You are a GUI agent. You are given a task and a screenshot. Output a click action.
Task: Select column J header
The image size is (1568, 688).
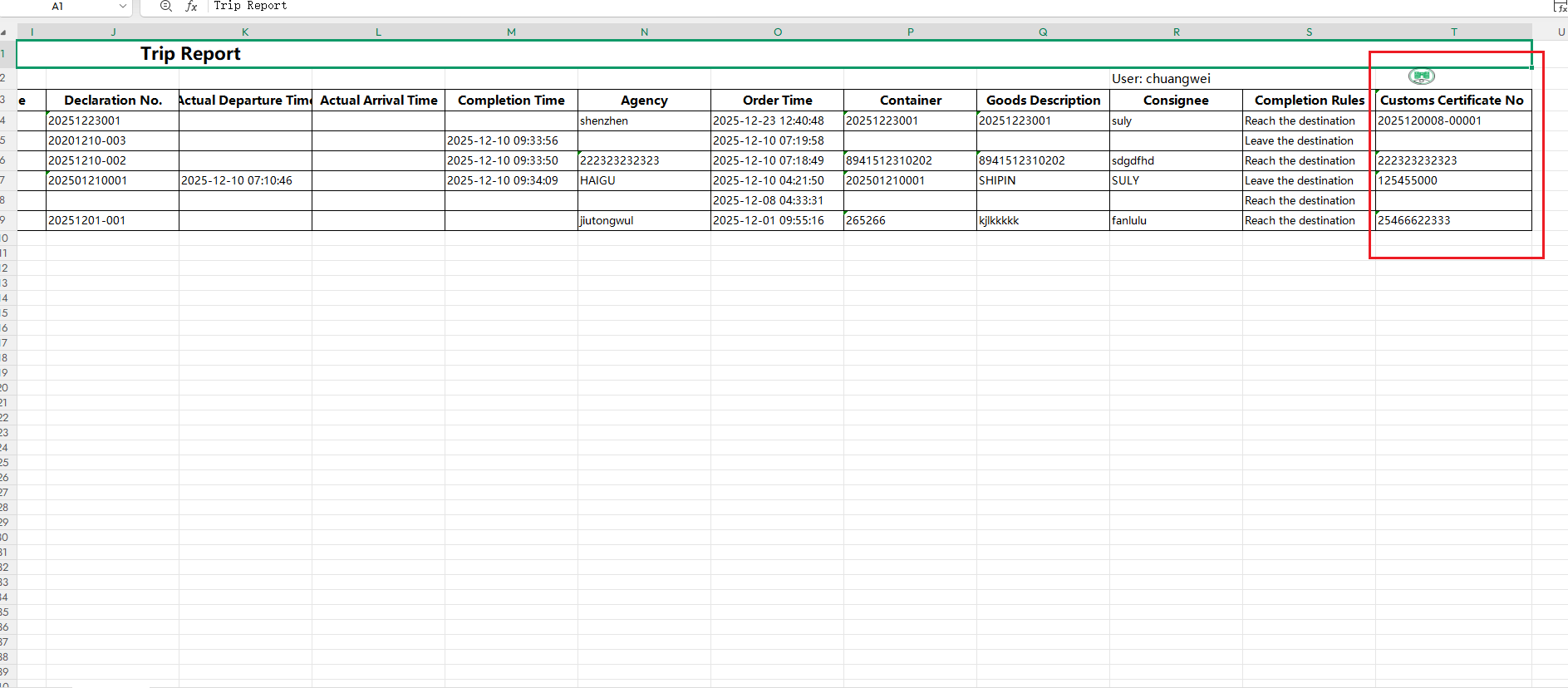tap(113, 32)
